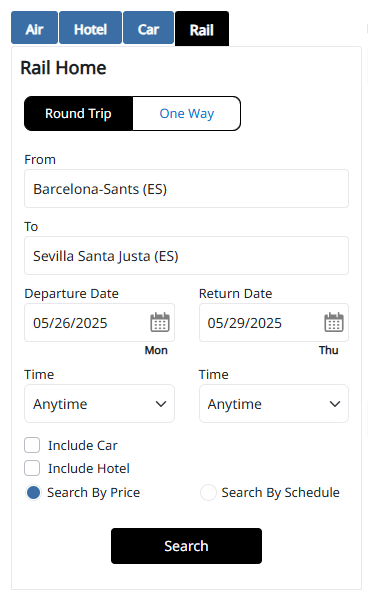The width and height of the screenshot is (368, 603).
Task: Click the From field showing Barcelona-Sants
Action: pyautogui.click(x=186, y=188)
